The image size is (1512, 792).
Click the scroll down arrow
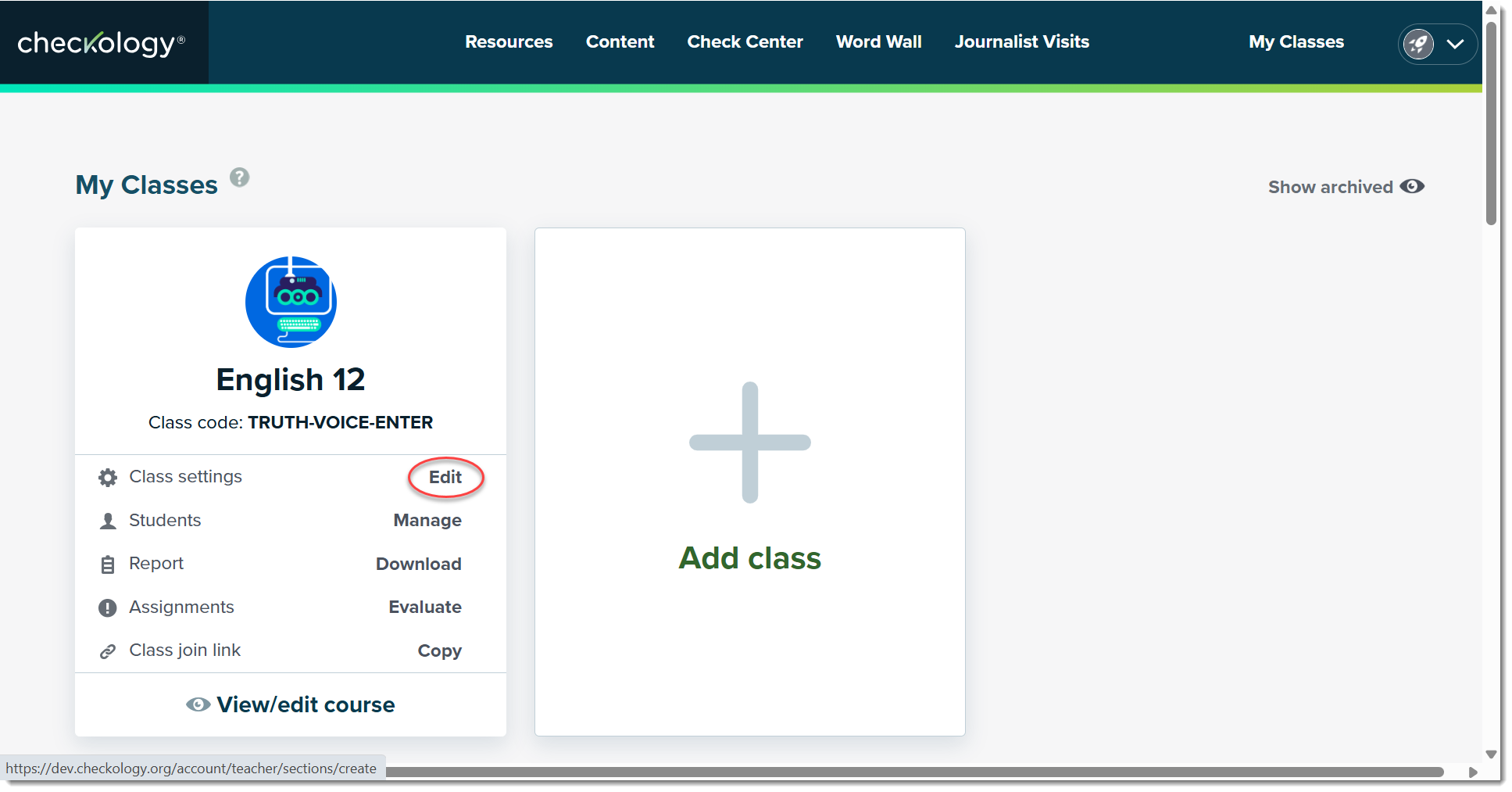[x=1491, y=754]
